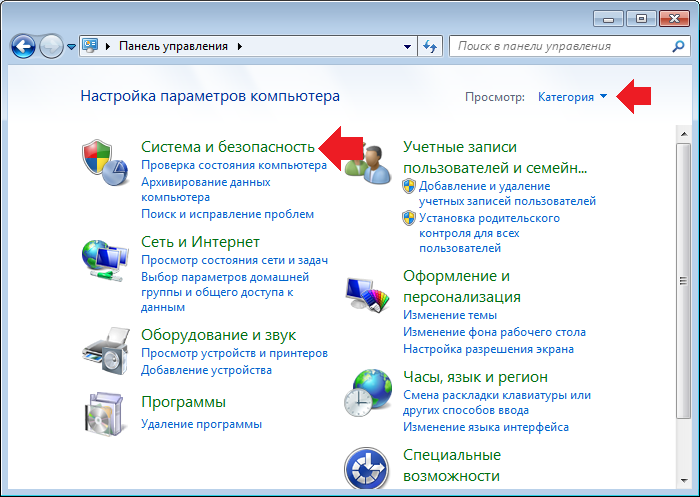Screen dimensions: 700x497
Task: Open Учетные записи пользователей category
Action: (495, 157)
